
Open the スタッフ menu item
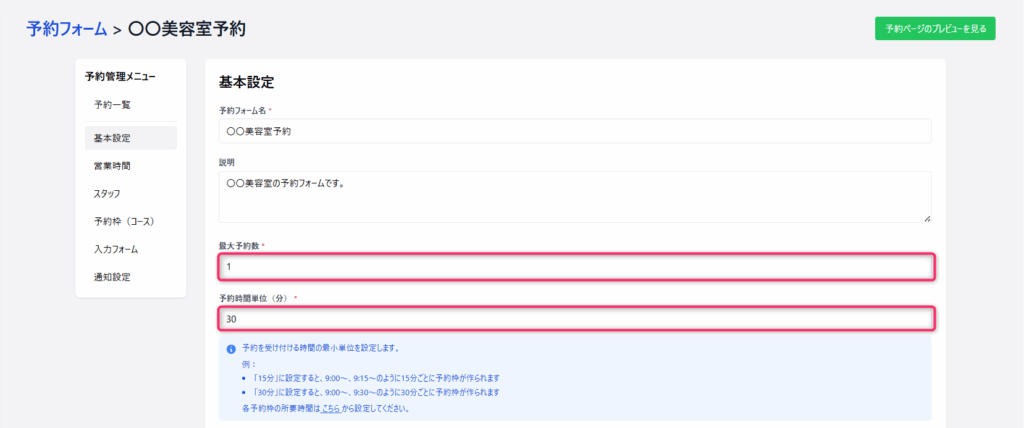tap(107, 194)
